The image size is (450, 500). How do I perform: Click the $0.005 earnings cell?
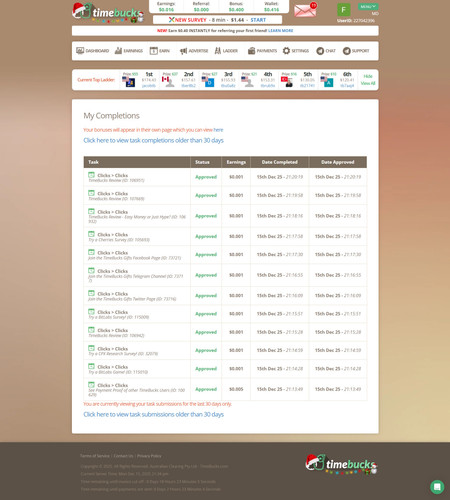[236, 389]
